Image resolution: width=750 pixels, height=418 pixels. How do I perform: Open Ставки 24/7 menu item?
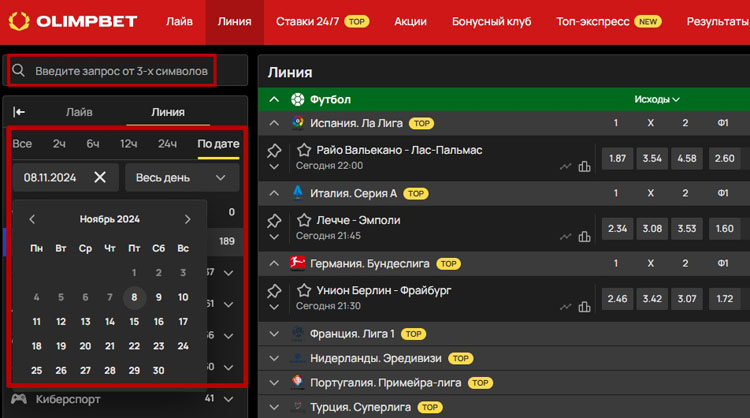[322, 22]
